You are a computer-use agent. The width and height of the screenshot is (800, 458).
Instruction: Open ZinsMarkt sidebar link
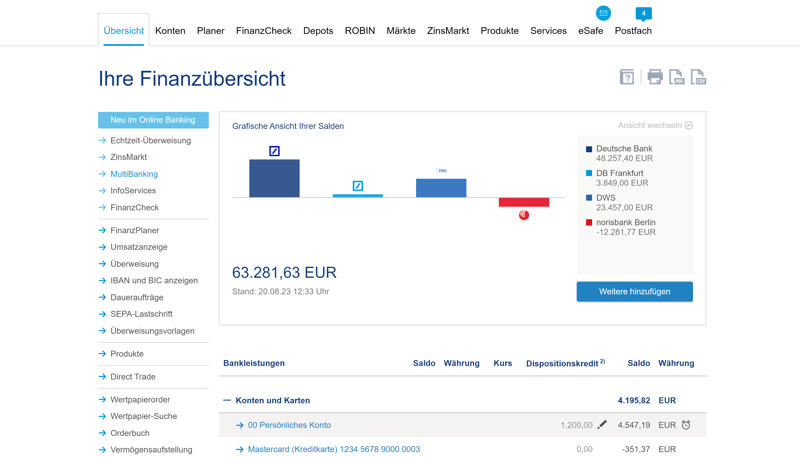(129, 157)
